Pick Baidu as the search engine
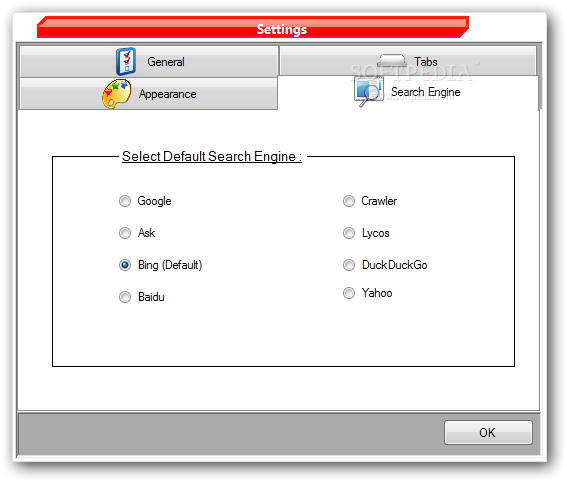Screen dimensions: 567x482 coord(141,297)
